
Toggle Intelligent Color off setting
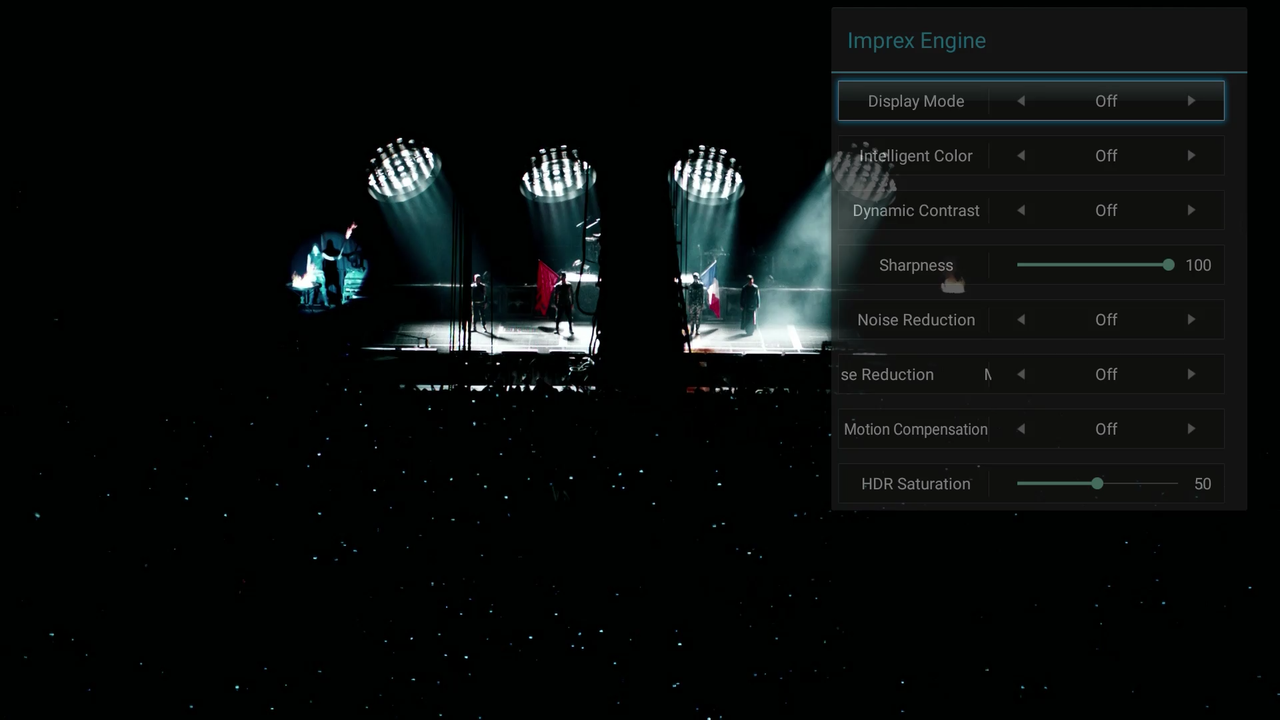1106,155
